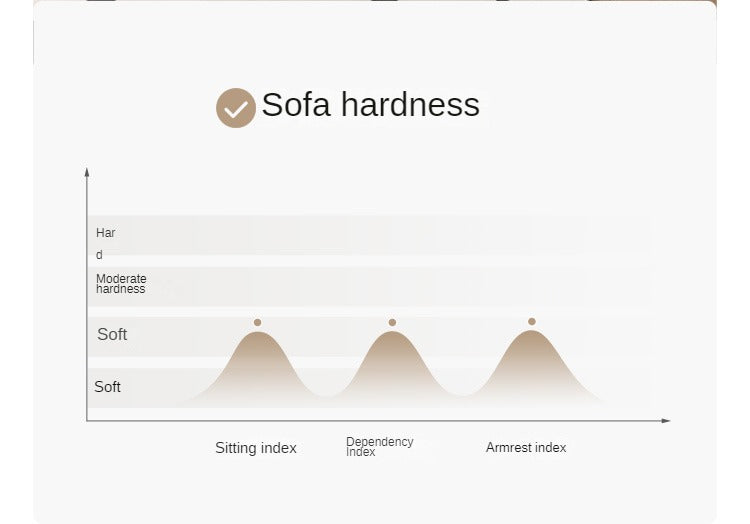
Task: Select the "Har d" hardness level label
Action: coord(106,243)
